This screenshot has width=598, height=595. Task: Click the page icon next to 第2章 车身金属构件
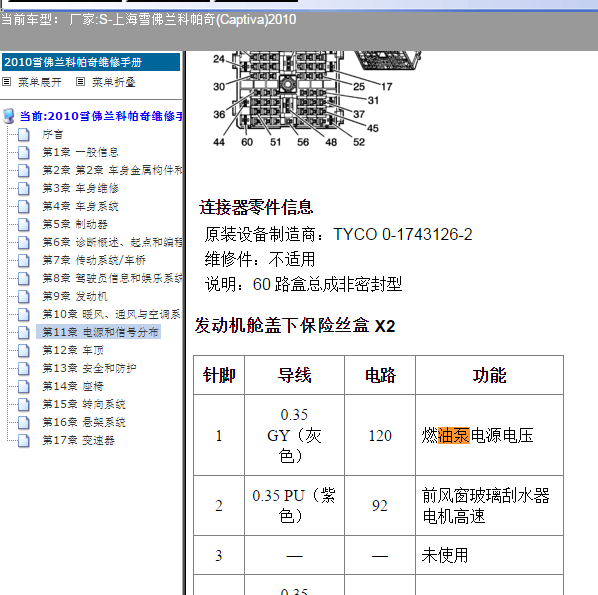tap(24, 170)
